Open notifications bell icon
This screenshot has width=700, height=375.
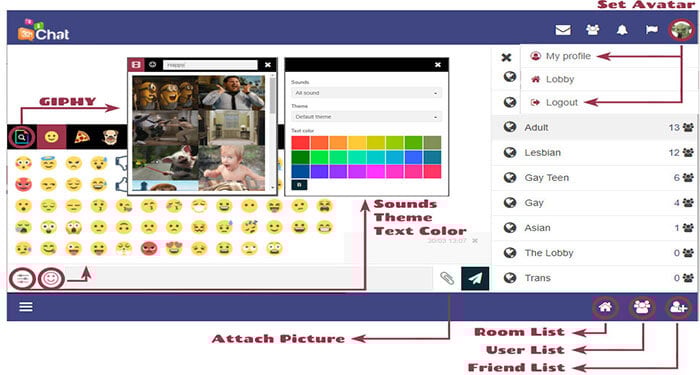[622, 30]
